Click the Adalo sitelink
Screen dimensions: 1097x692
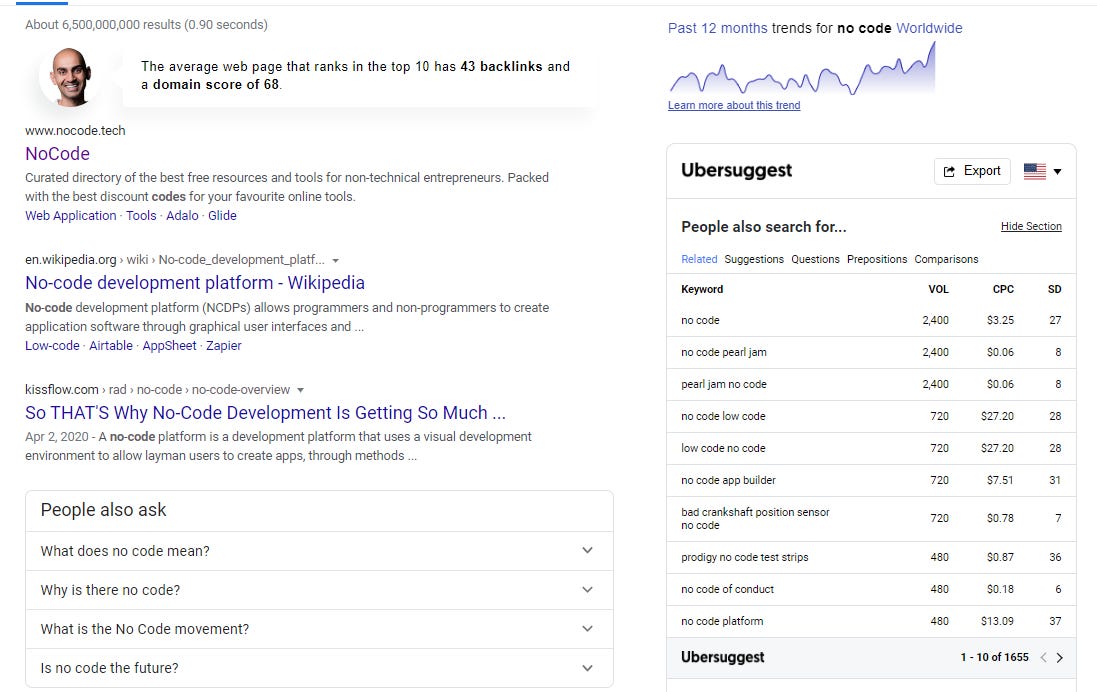click(x=182, y=216)
